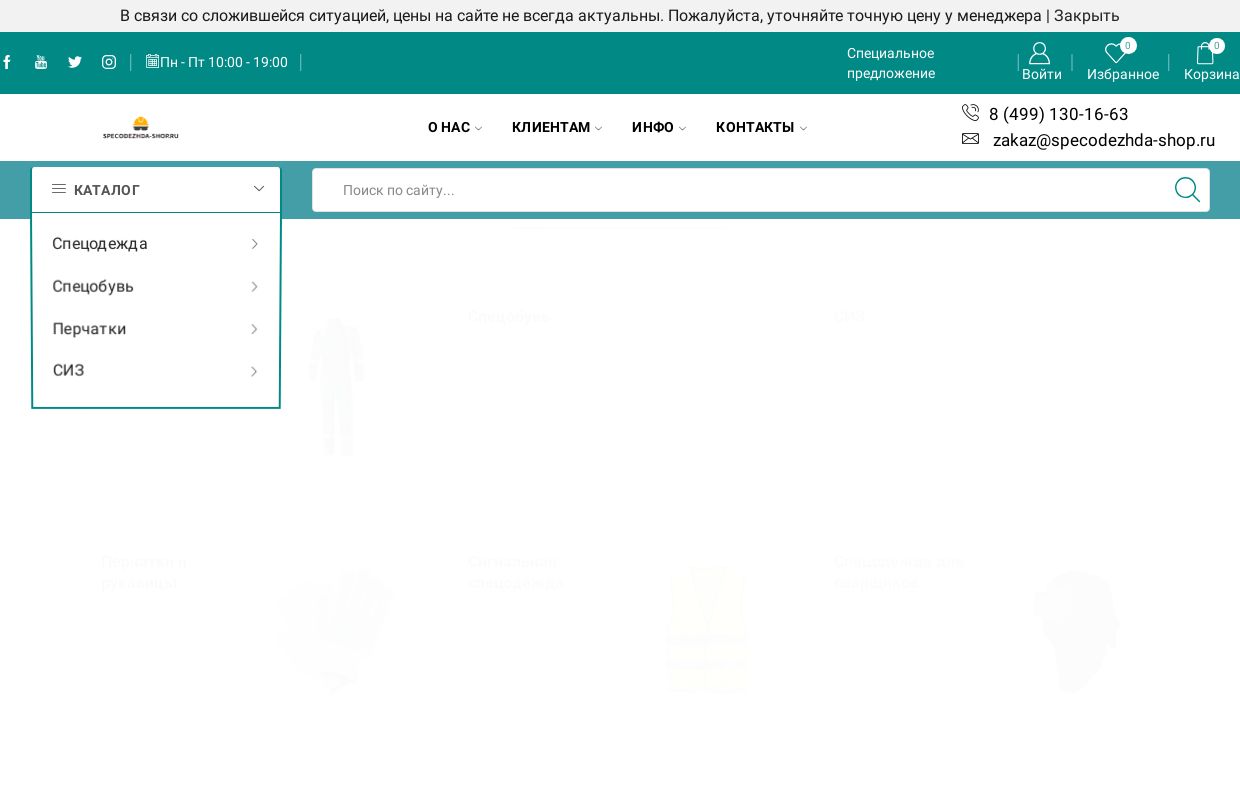The width and height of the screenshot is (1240, 800).
Task: Open the YouTube social icon
Action: (41, 62)
